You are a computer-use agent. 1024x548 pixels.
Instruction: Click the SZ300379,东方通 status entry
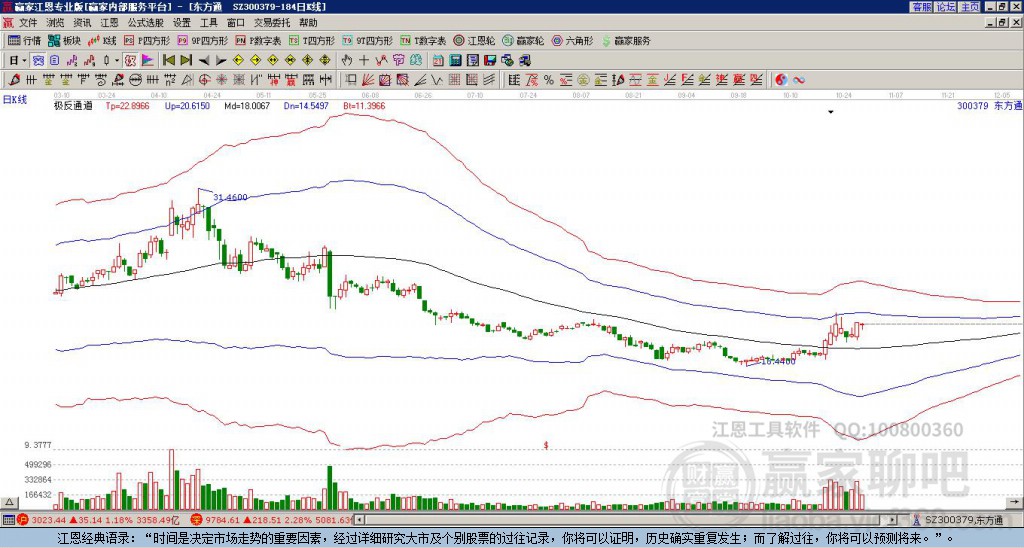[x=962, y=520]
